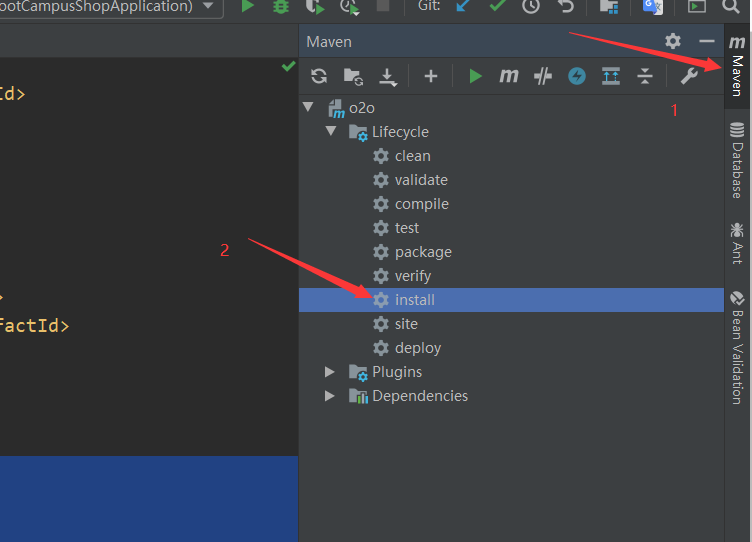Screen dimensions: 752x542
Task: Start debugging with the bug icon
Action: tap(281, 6)
